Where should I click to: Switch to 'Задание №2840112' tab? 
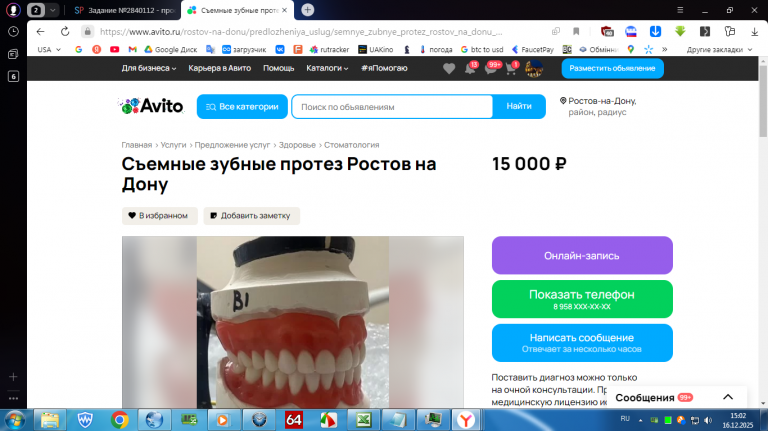click(124, 10)
